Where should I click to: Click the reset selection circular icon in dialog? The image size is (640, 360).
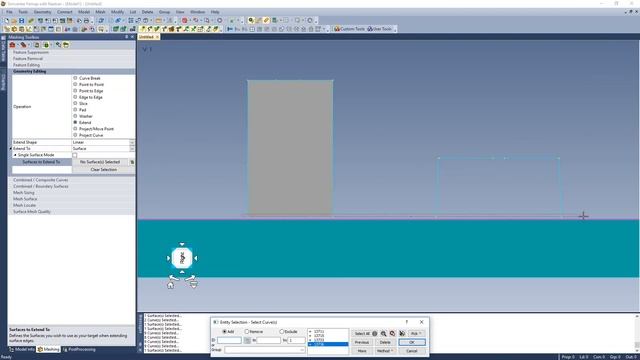click(x=392, y=333)
